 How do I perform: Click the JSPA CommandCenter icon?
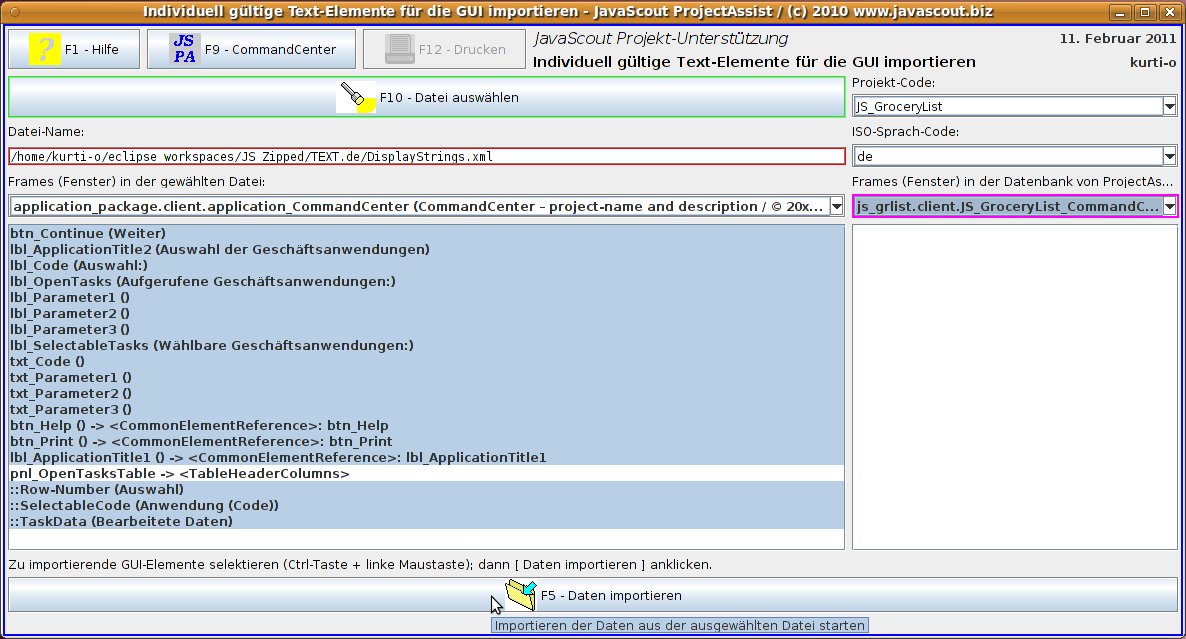pos(184,49)
